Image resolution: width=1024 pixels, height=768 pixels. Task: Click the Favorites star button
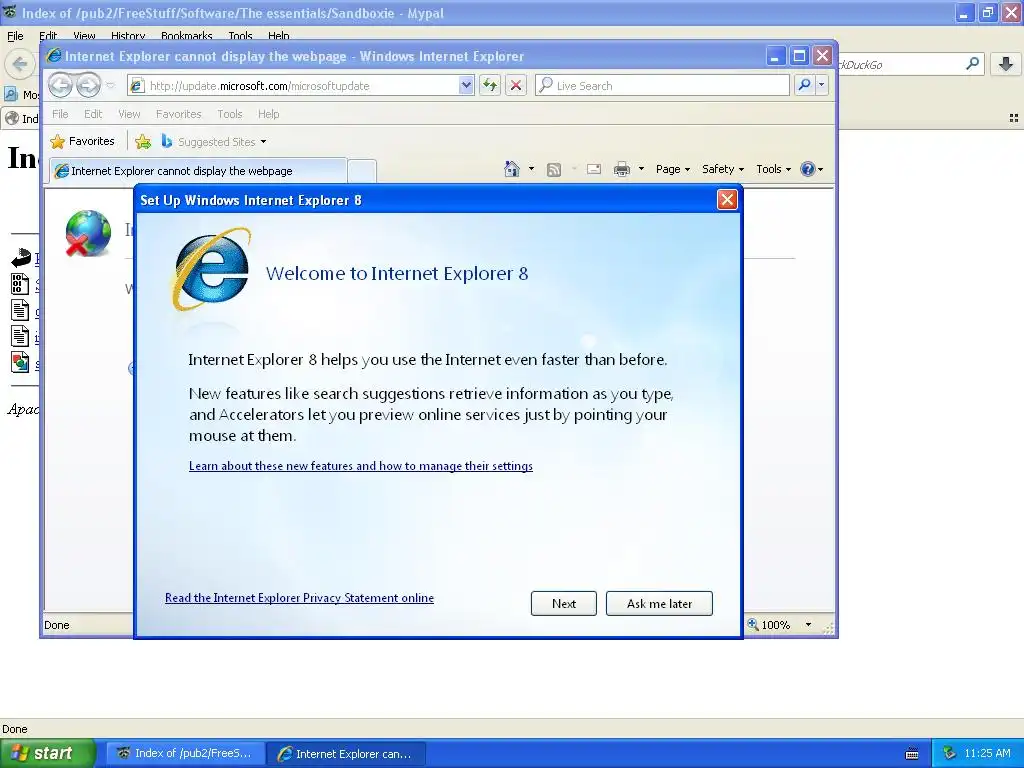click(82, 141)
